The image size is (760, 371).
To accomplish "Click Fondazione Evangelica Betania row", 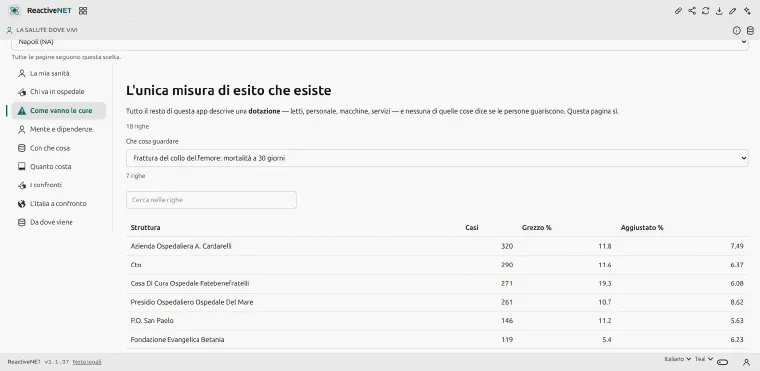I will point(437,339).
